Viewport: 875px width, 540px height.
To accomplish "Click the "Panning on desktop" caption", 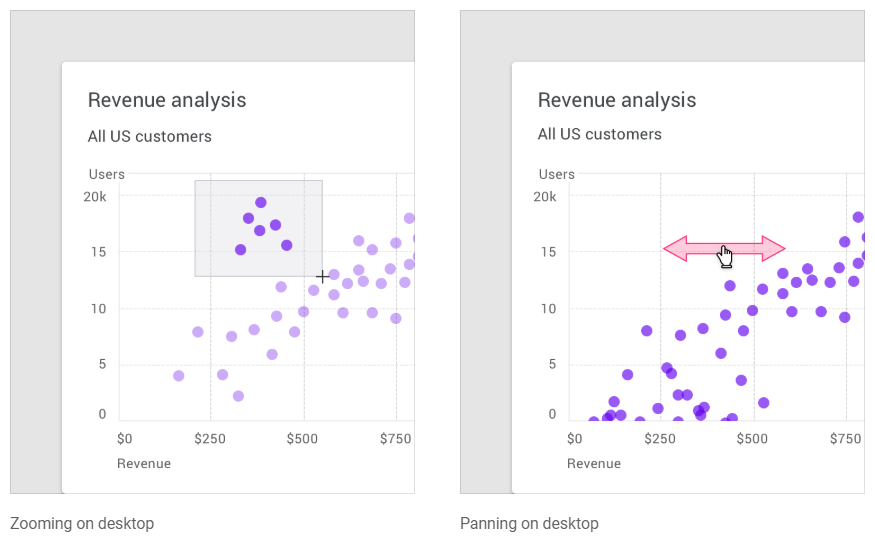I will tap(529, 523).
